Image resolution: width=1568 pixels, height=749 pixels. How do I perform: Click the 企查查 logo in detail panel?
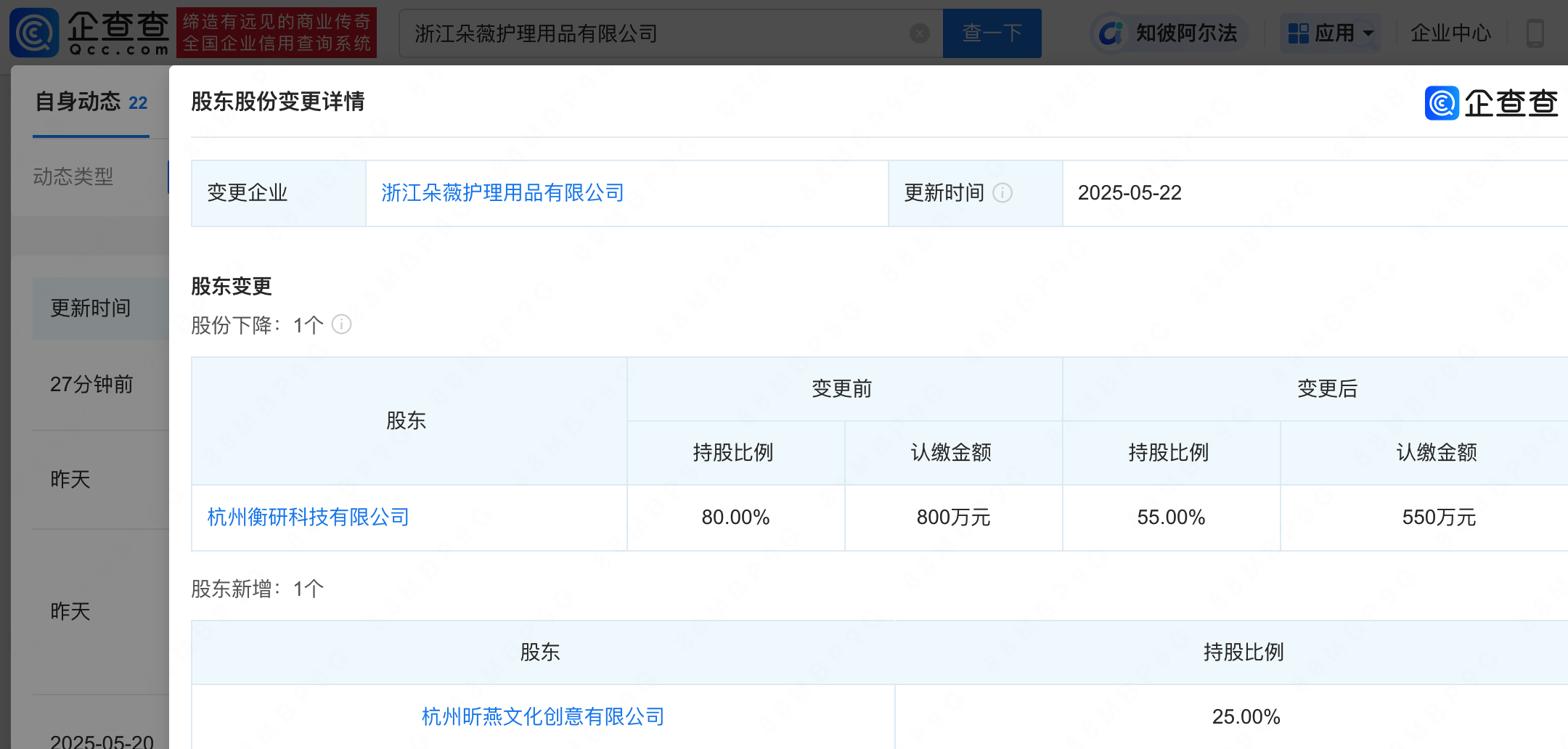click(1491, 103)
